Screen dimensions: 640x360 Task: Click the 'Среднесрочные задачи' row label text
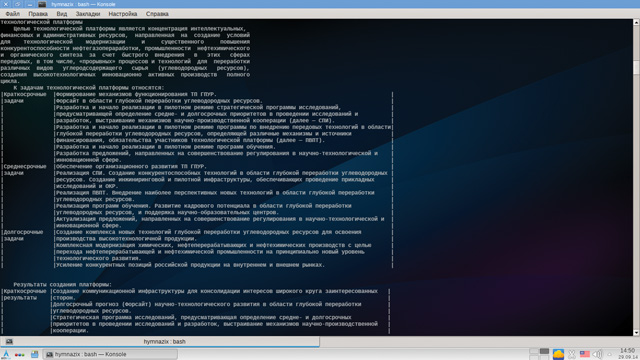(25, 170)
